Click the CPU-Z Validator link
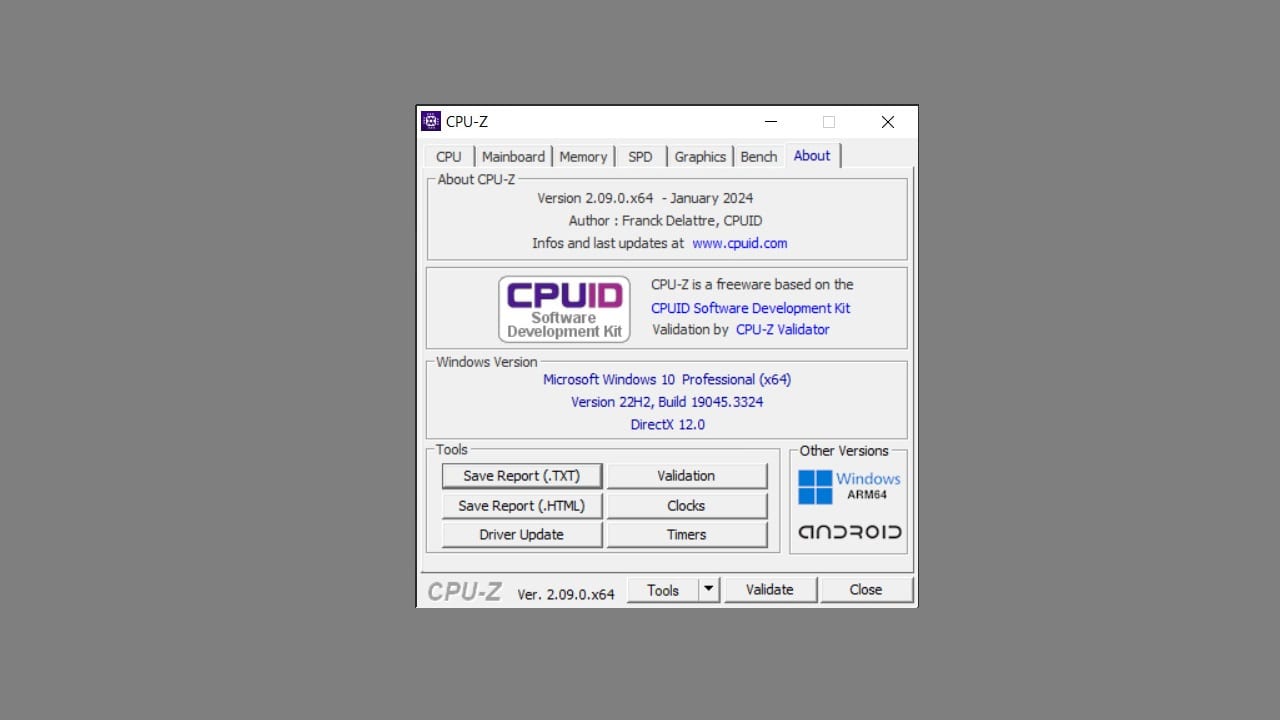The image size is (1280, 720). (x=782, y=329)
